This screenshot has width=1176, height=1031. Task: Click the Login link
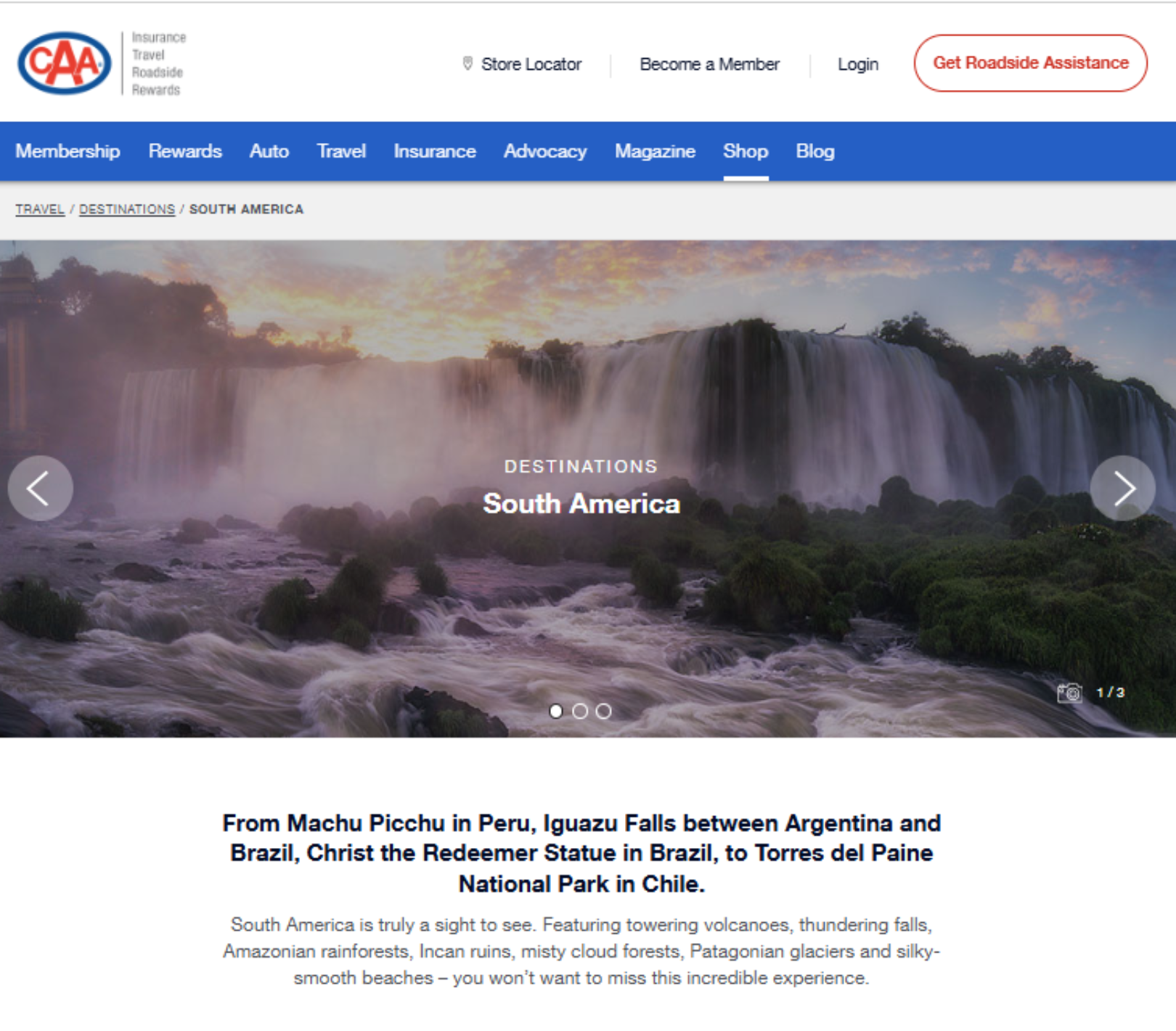click(858, 64)
